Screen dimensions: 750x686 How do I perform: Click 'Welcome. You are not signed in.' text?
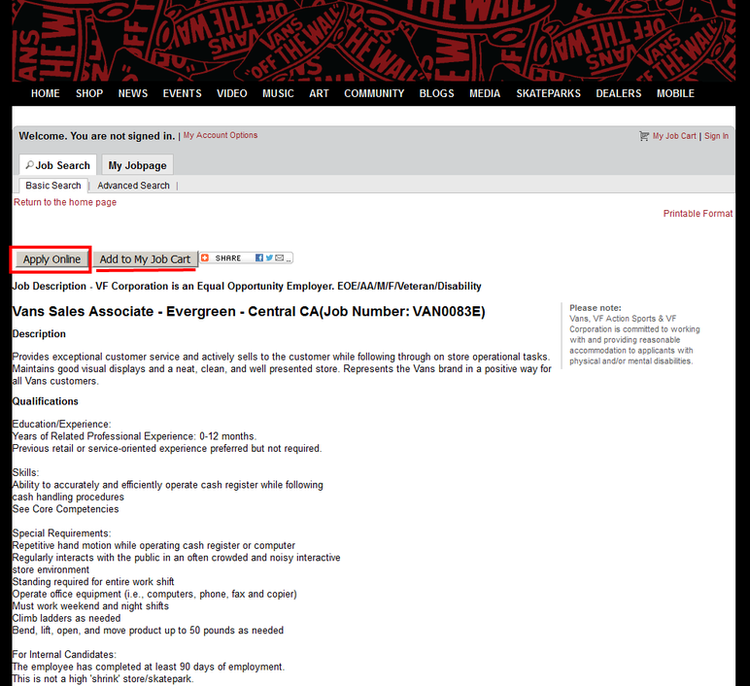(x=97, y=136)
